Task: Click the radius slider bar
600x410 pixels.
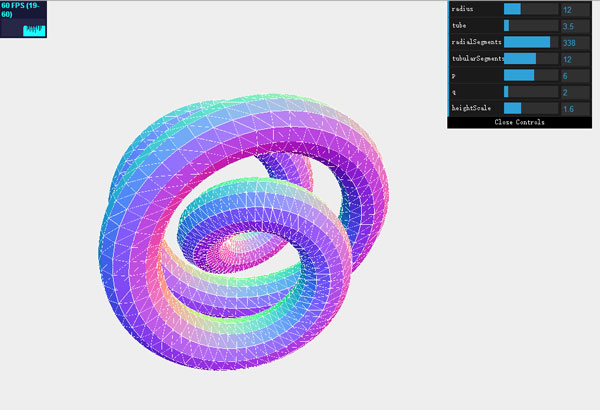Action: click(x=530, y=9)
